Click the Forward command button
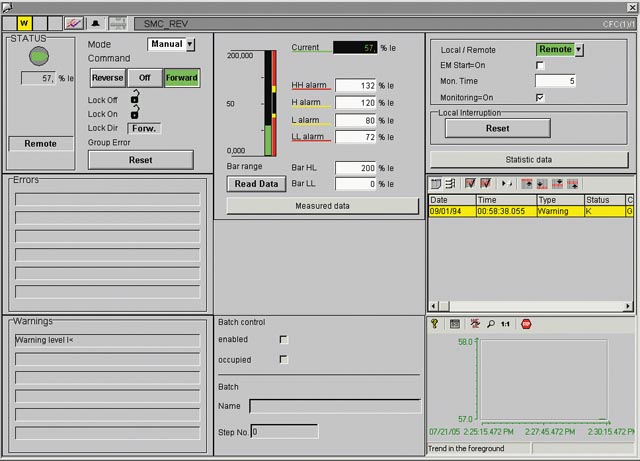Viewport: 640px width, 461px height. click(x=182, y=78)
